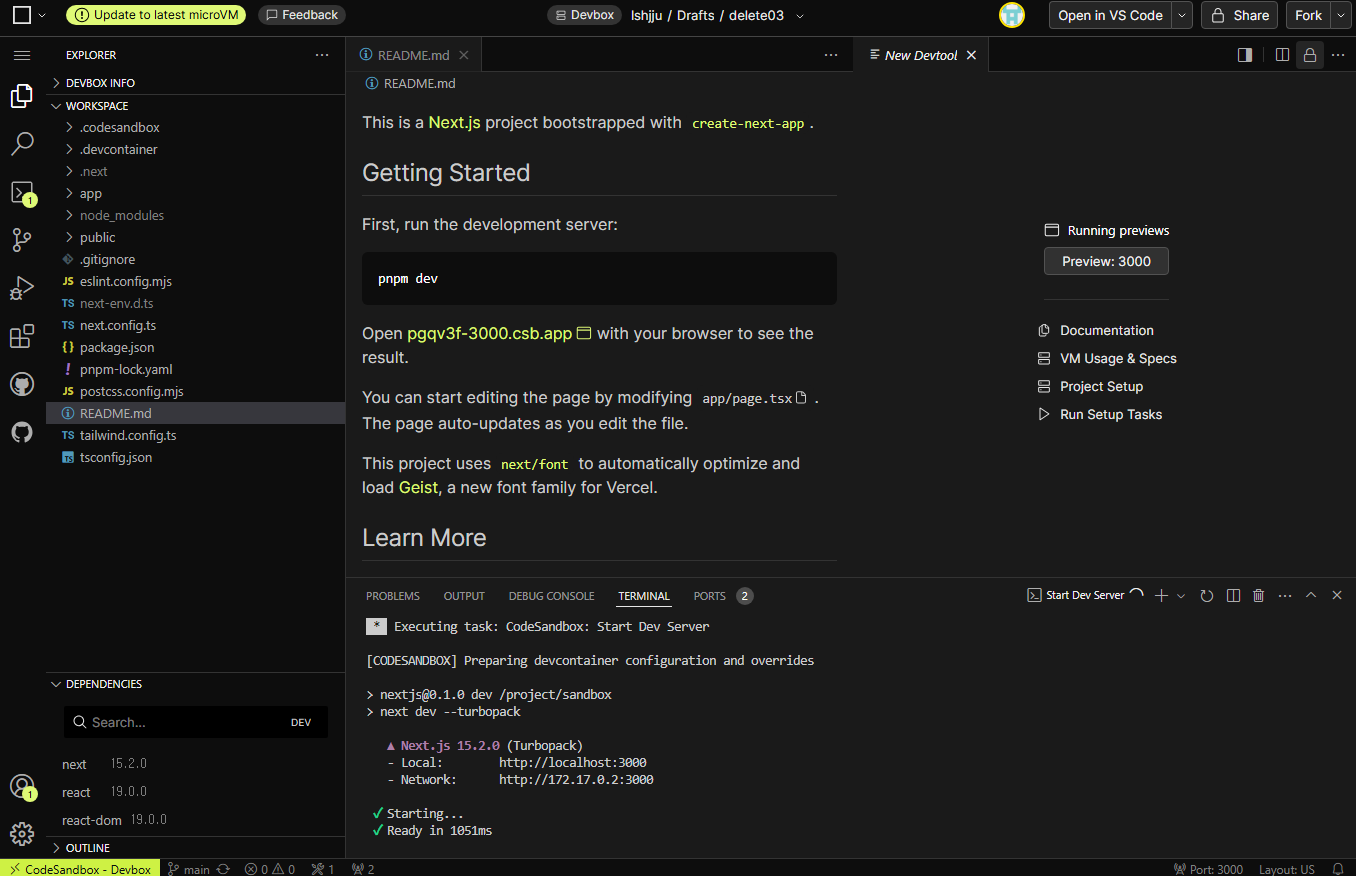This screenshot has width=1356, height=876.
Task: Click CodeSandbox - Devbox remote indicator
Action: [x=80, y=869]
